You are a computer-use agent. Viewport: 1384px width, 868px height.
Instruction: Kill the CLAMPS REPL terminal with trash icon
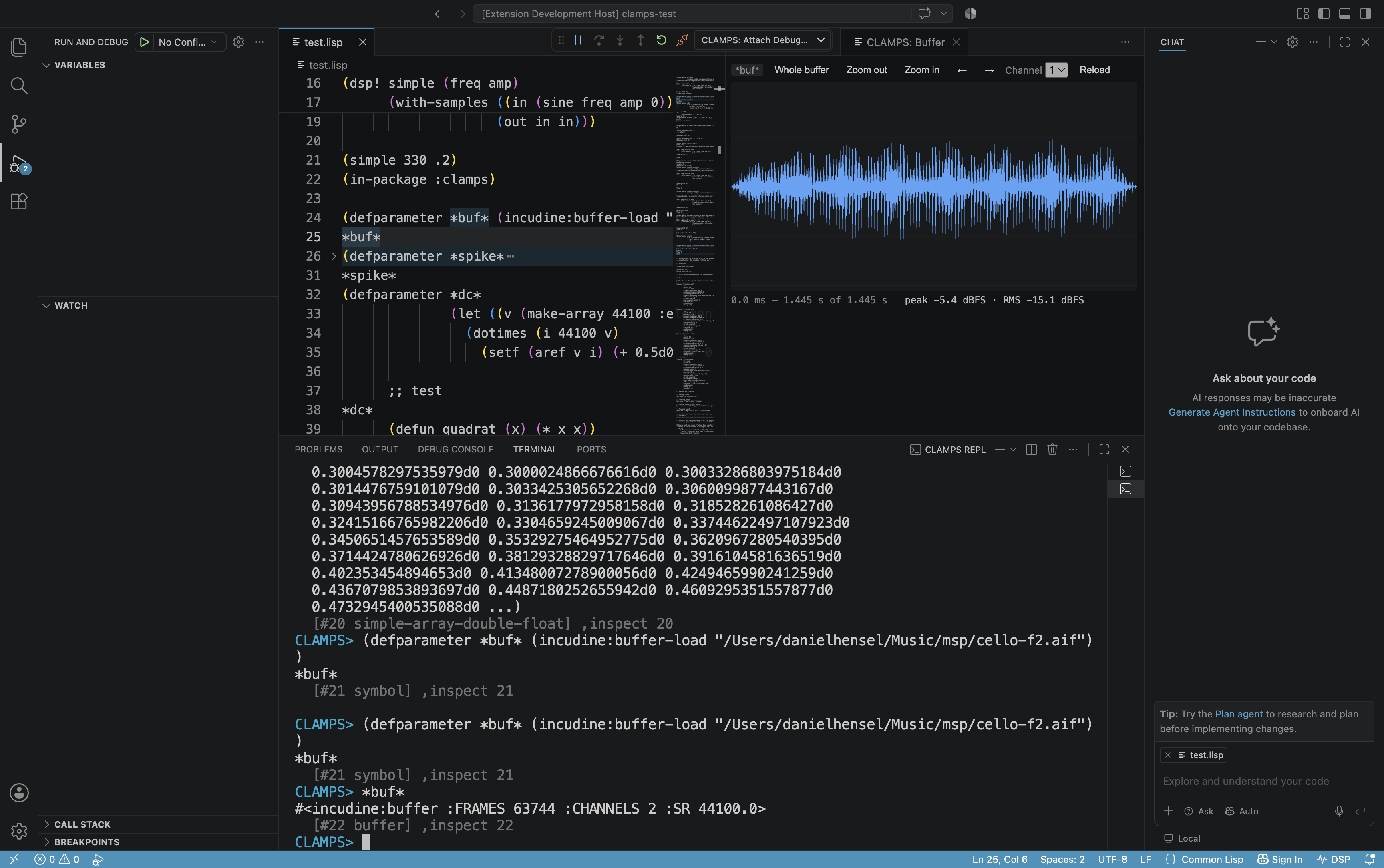pos(1052,450)
